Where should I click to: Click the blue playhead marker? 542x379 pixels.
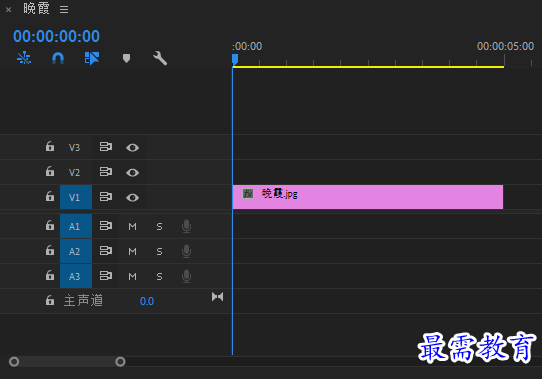pyautogui.click(x=235, y=59)
